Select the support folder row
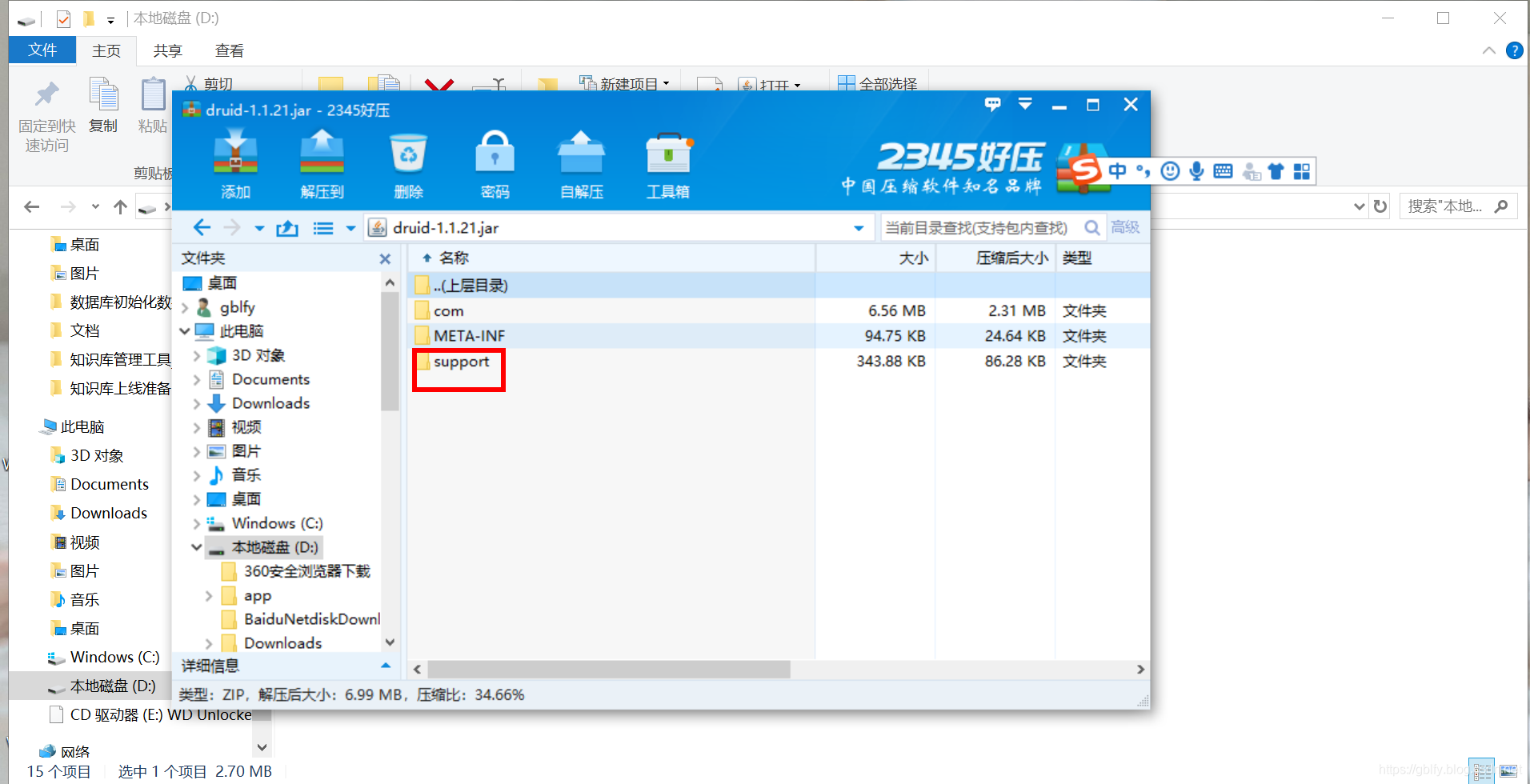The height and width of the screenshot is (784, 1530). tap(779, 362)
